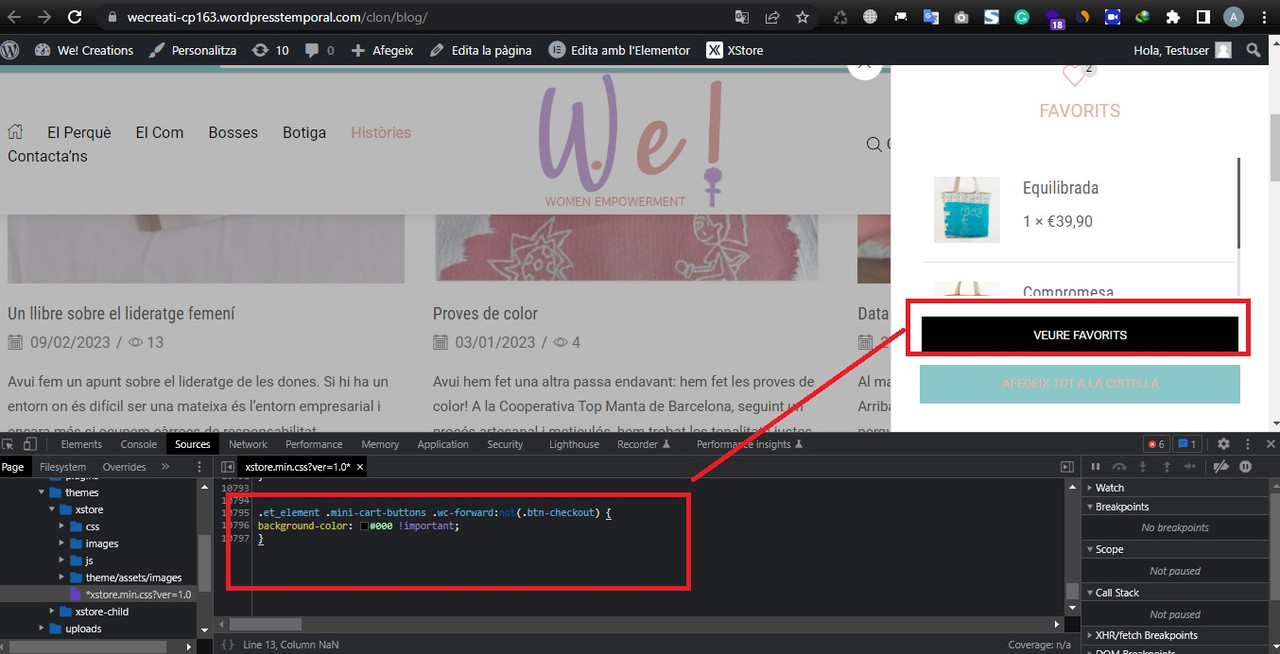The height and width of the screenshot is (654, 1280).
Task: Click Edita amb l'Elementor in admin bar
Action: [619, 50]
